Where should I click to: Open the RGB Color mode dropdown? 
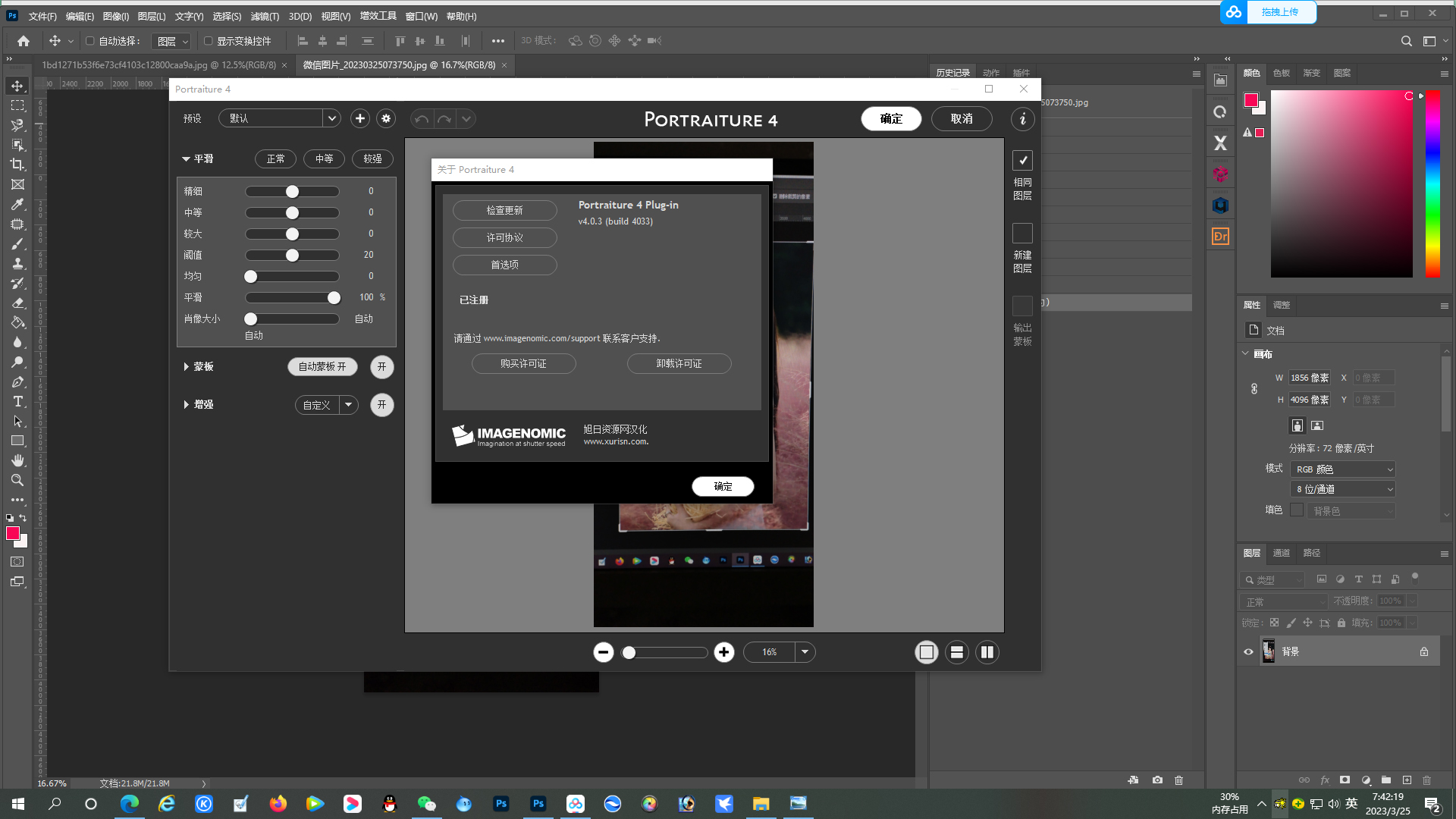(1343, 469)
